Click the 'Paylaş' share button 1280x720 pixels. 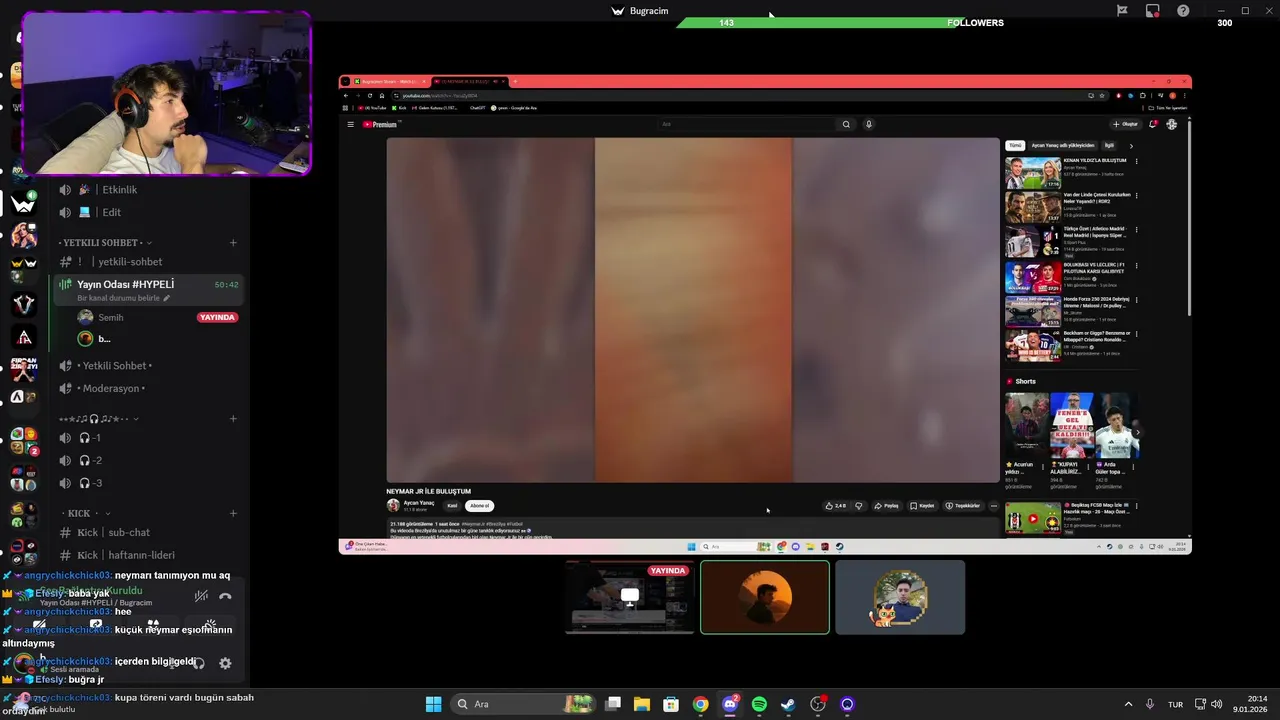pos(886,506)
